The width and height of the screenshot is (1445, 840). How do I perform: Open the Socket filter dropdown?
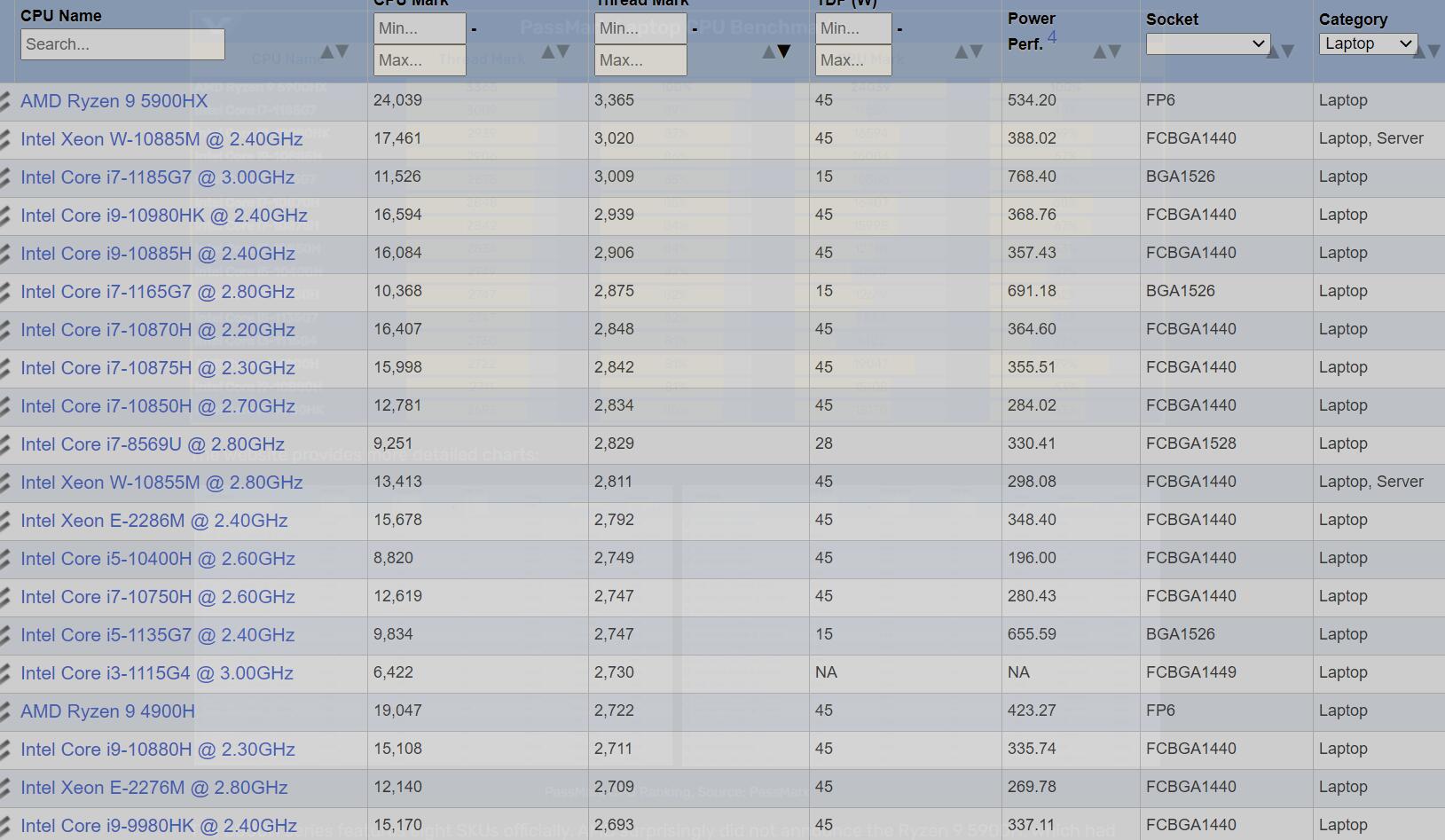pyautogui.click(x=1208, y=43)
